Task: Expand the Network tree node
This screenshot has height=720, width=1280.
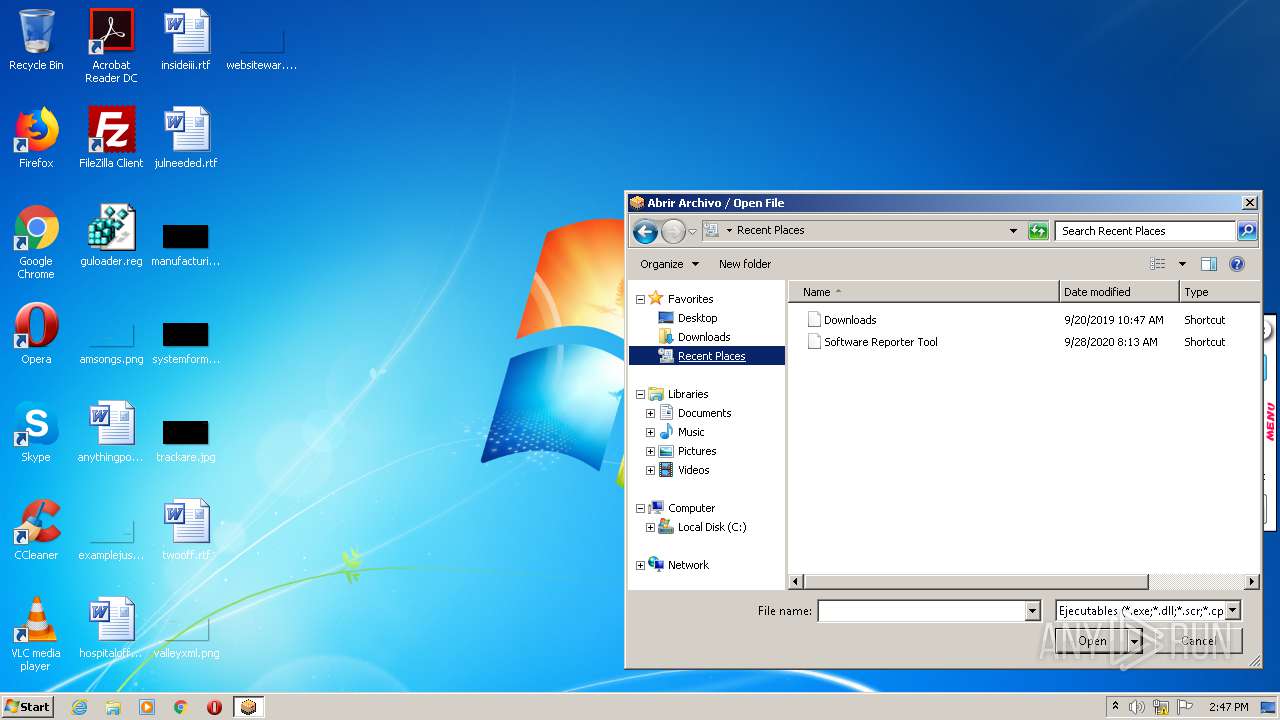Action: [x=640, y=565]
